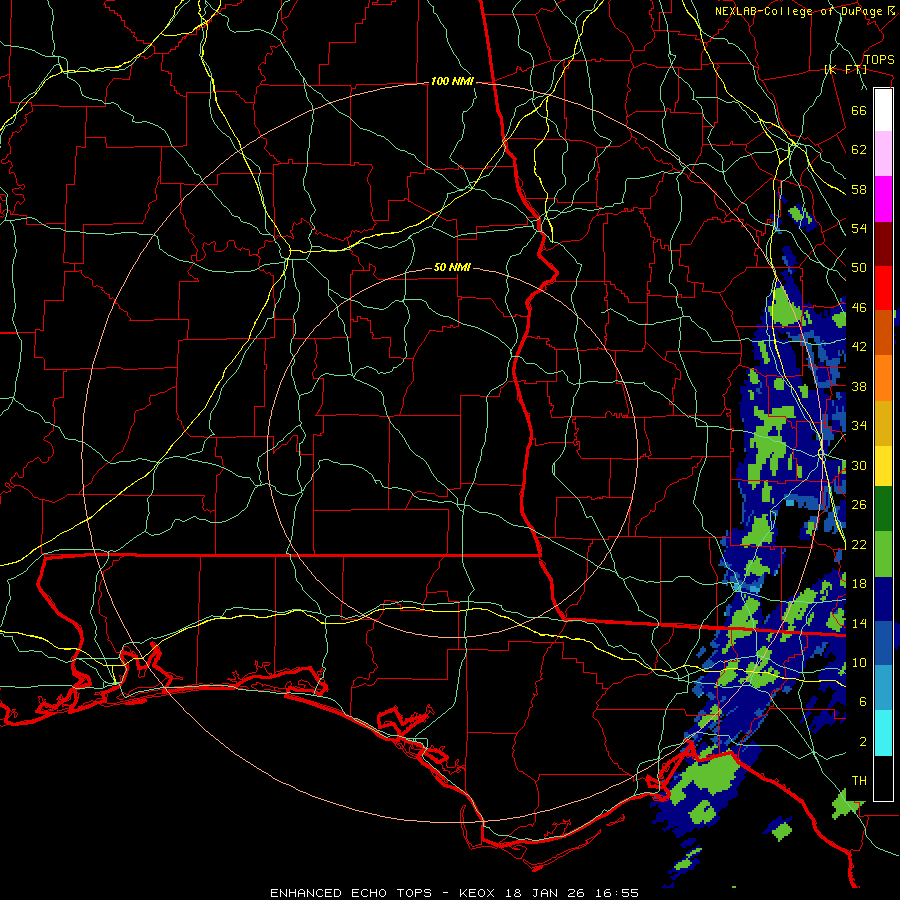Screen dimensions: 900x900
Task: Click the dark red 54 kft legend swatch
Action: tap(883, 244)
